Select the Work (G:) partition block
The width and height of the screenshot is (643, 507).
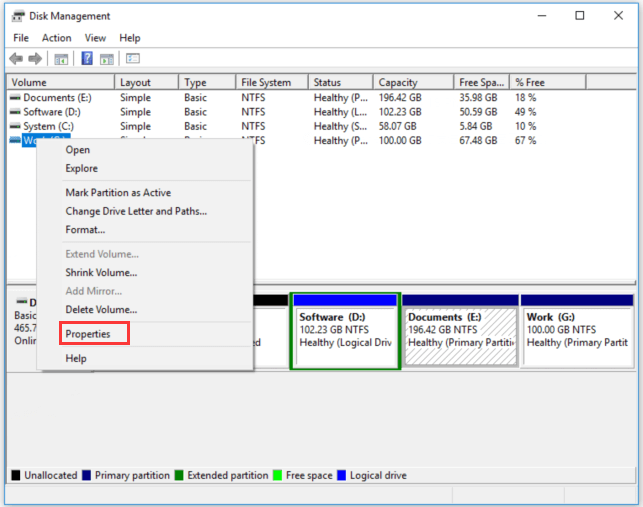tap(577, 330)
